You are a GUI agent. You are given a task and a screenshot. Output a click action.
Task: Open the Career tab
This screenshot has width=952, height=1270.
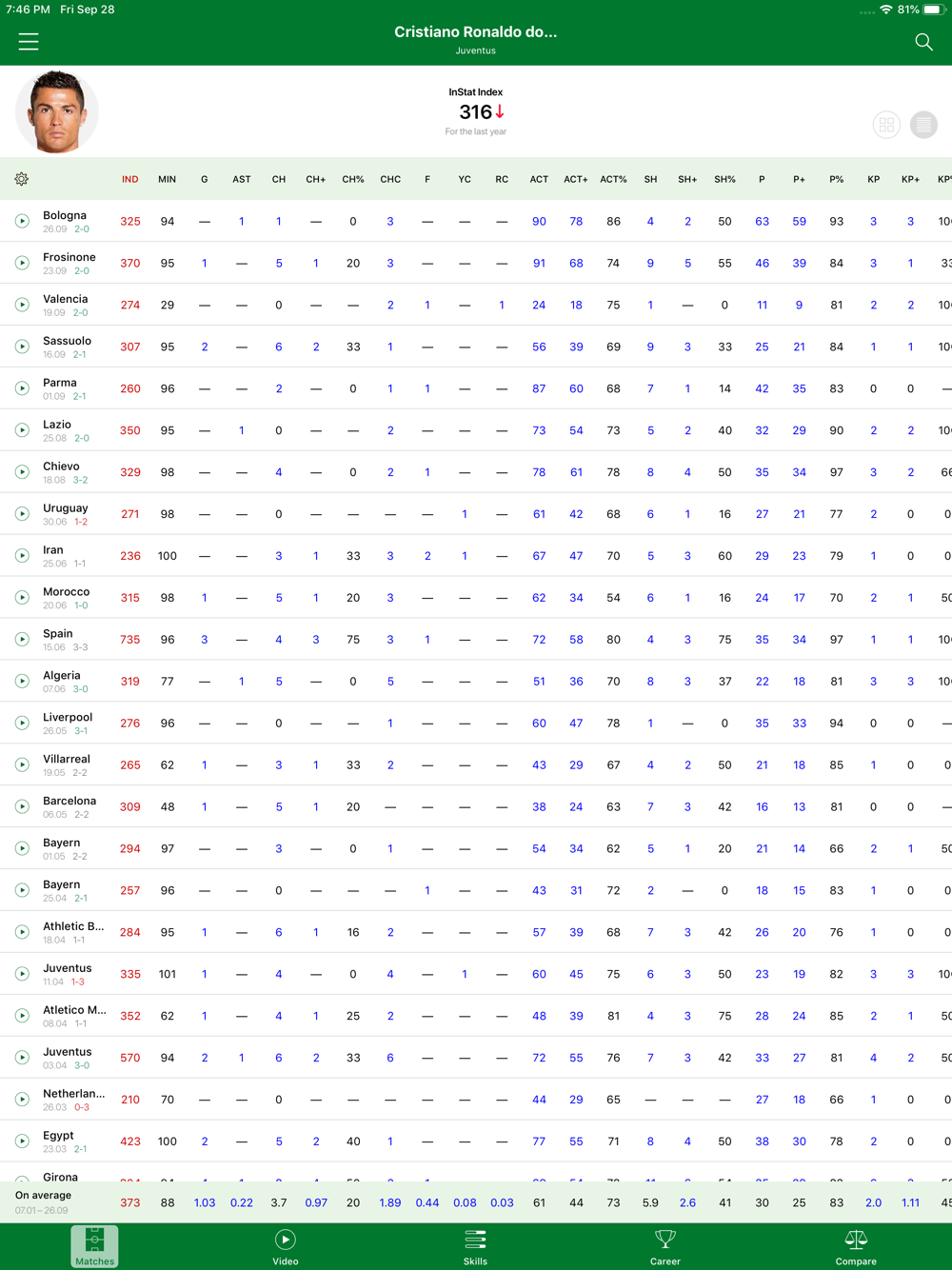click(x=665, y=1247)
